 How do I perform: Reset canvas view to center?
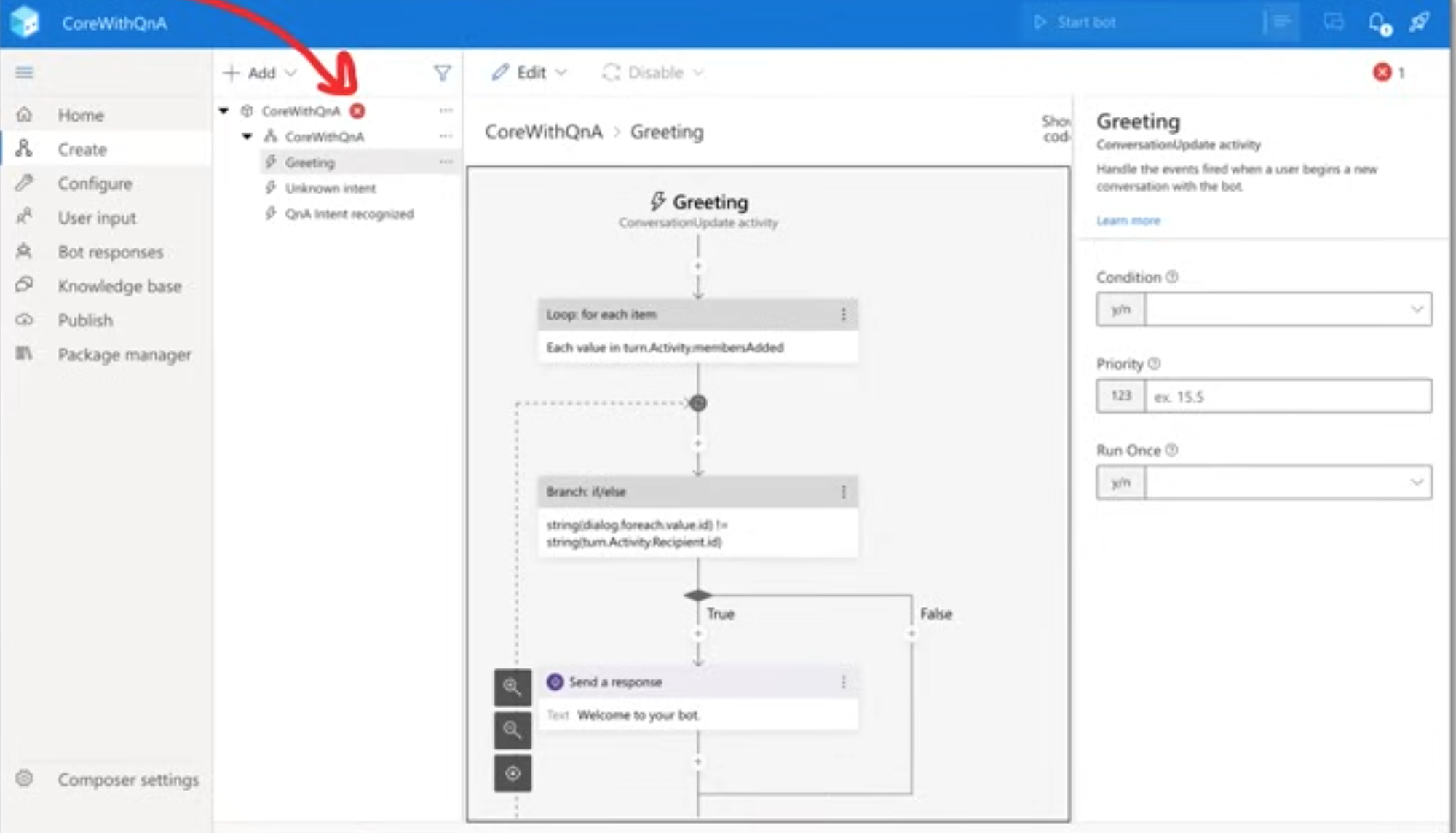513,773
